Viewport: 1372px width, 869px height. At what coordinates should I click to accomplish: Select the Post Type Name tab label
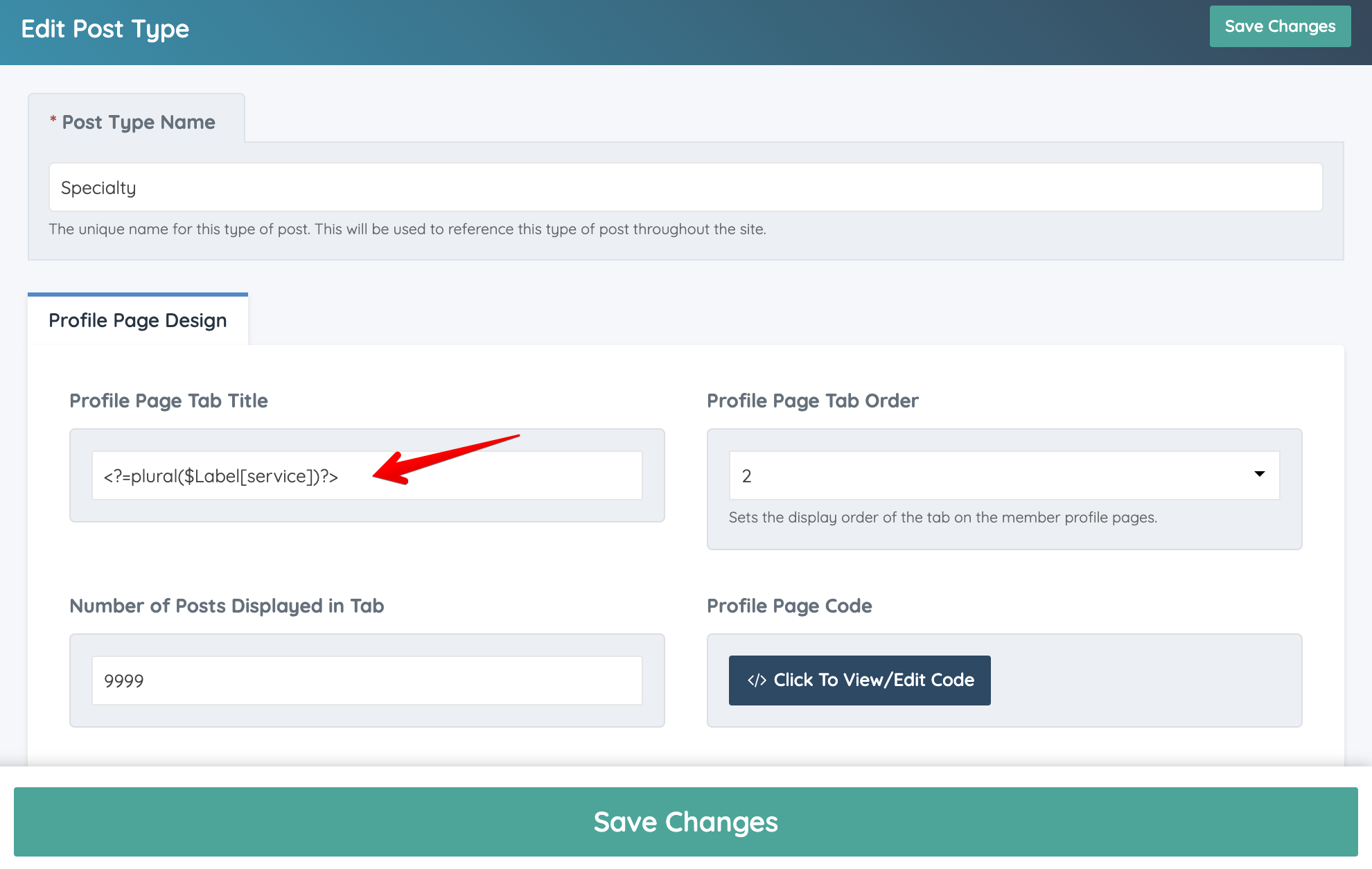139,122
